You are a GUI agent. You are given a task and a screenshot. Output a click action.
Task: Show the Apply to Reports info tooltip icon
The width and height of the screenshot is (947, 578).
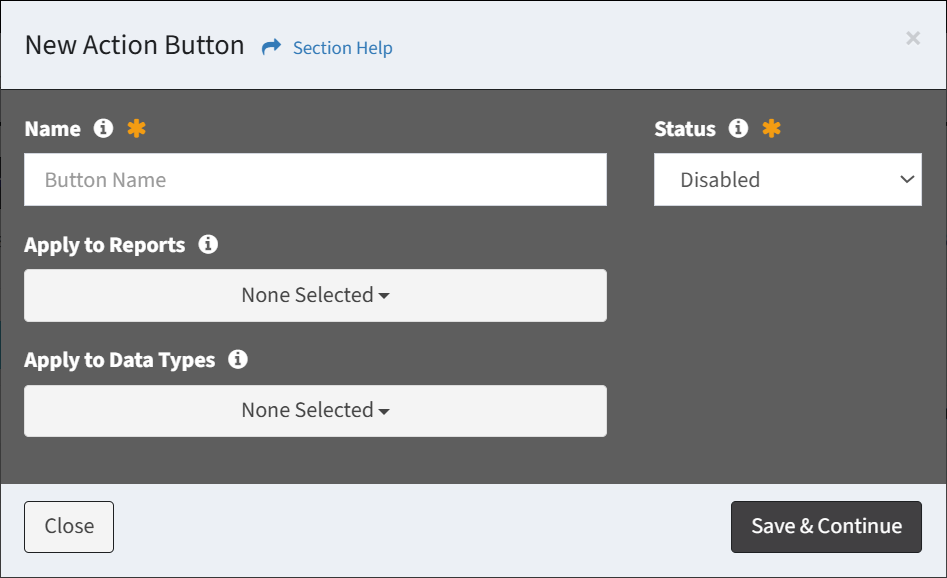208,244
